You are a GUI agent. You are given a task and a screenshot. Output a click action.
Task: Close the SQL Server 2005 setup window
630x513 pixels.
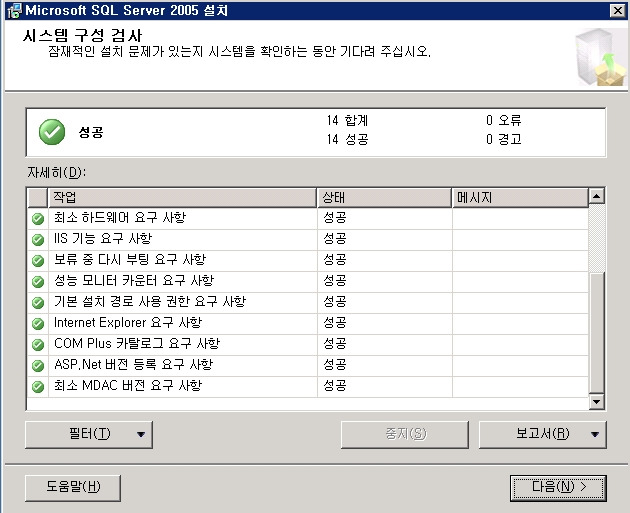(617, 10)
